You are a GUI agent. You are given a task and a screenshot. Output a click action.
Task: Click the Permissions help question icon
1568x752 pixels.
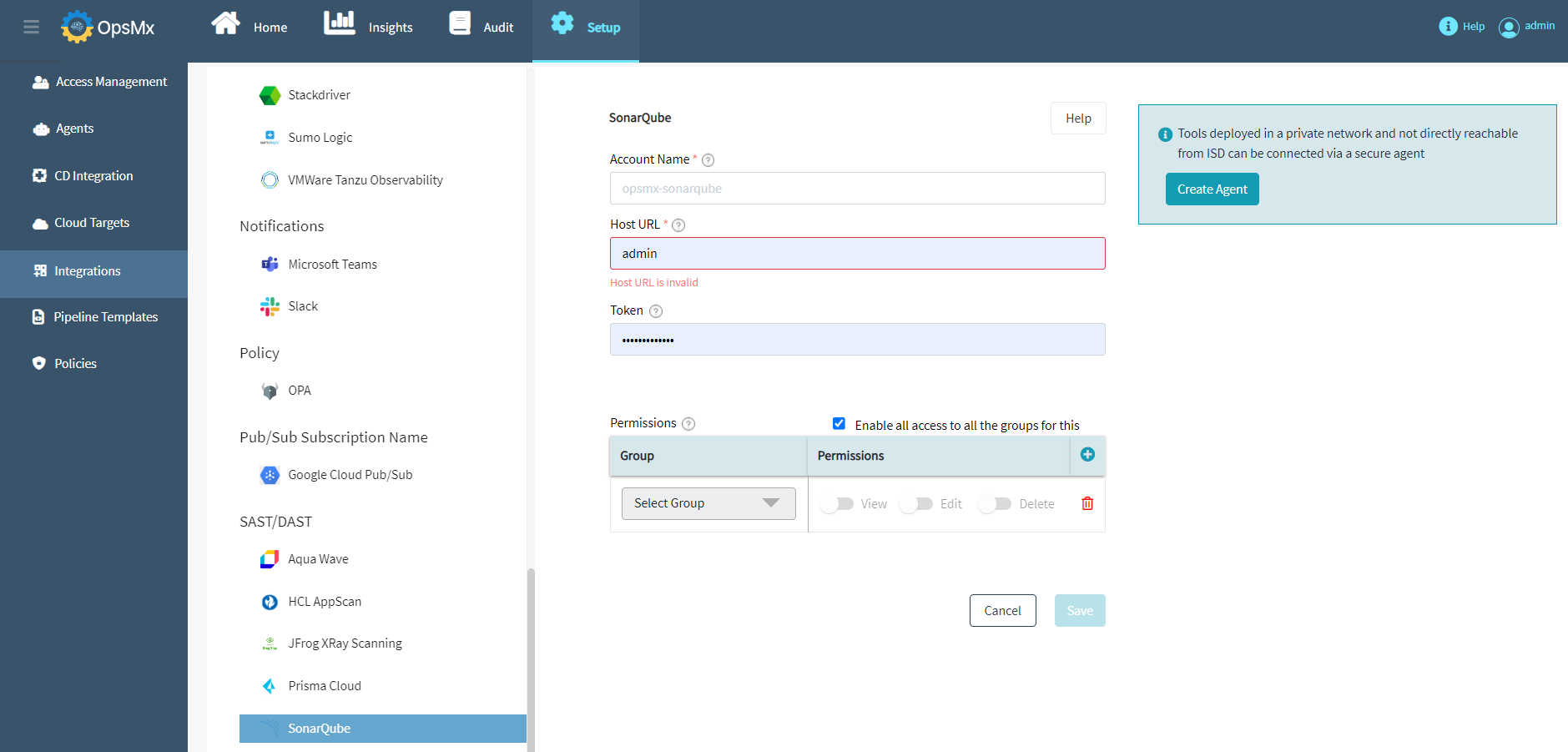click(688, 424)
